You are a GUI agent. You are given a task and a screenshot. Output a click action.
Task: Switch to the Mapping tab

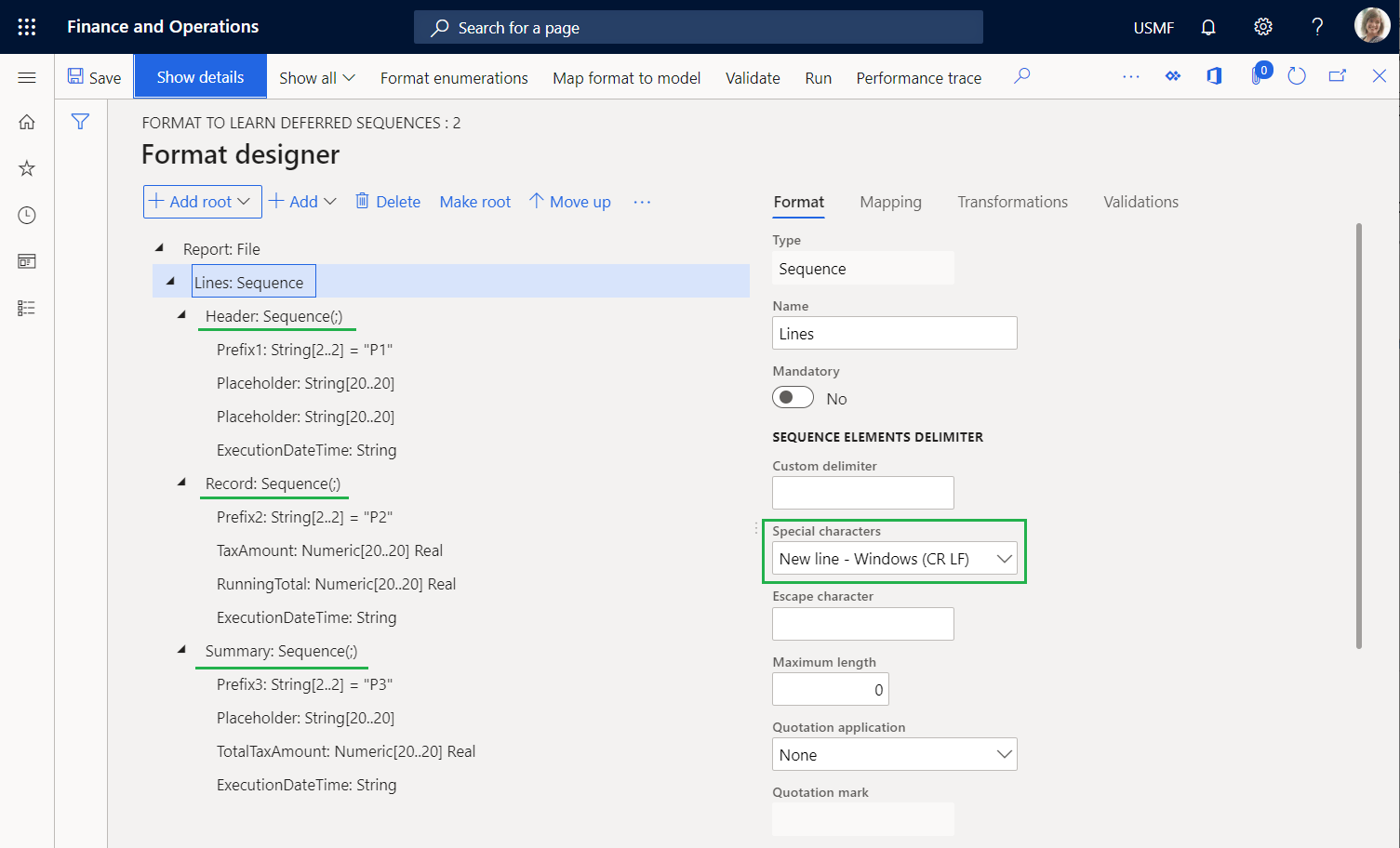pyautogui.click(x=889, y=202)
